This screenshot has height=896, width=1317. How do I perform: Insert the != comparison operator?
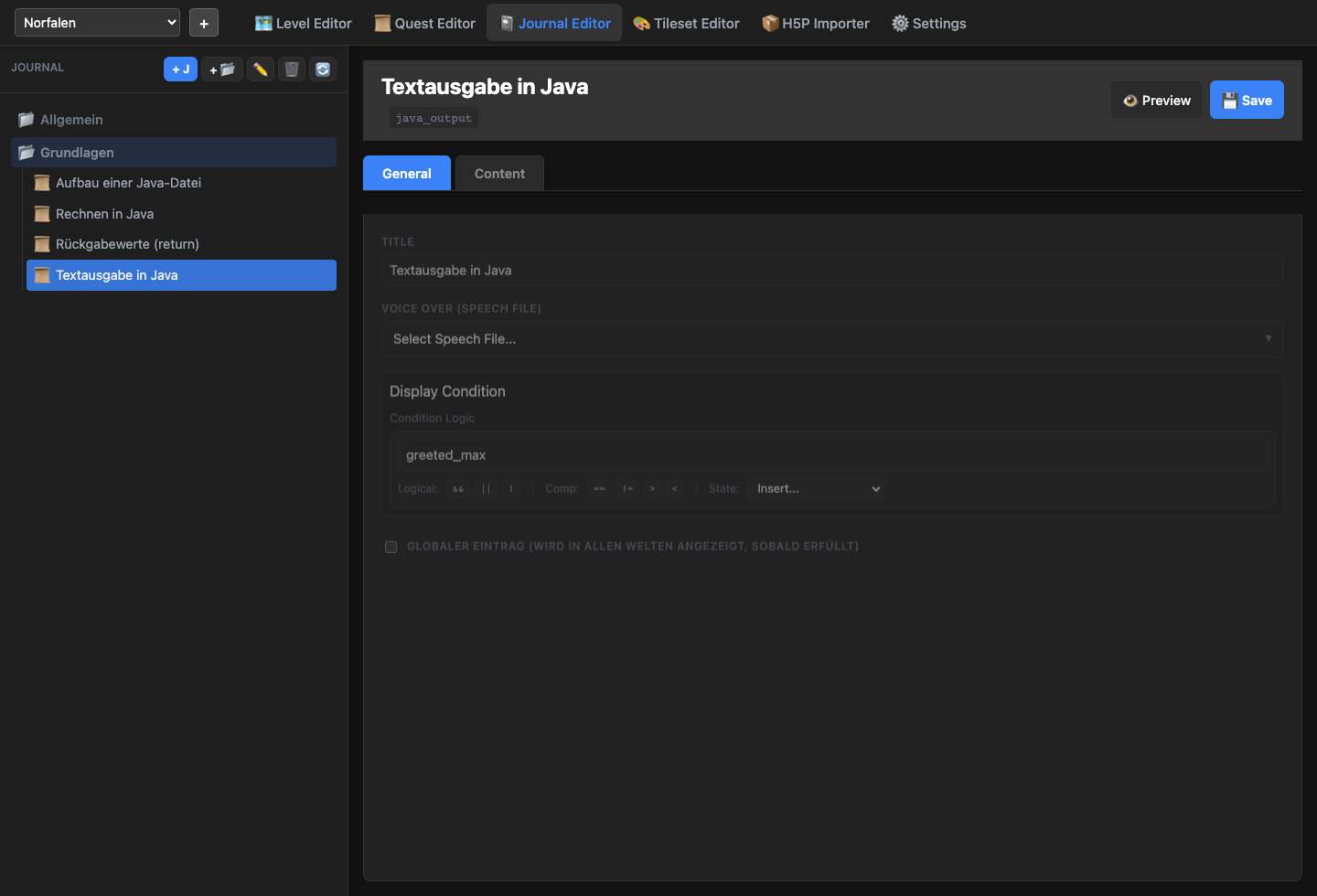point(627,489)
